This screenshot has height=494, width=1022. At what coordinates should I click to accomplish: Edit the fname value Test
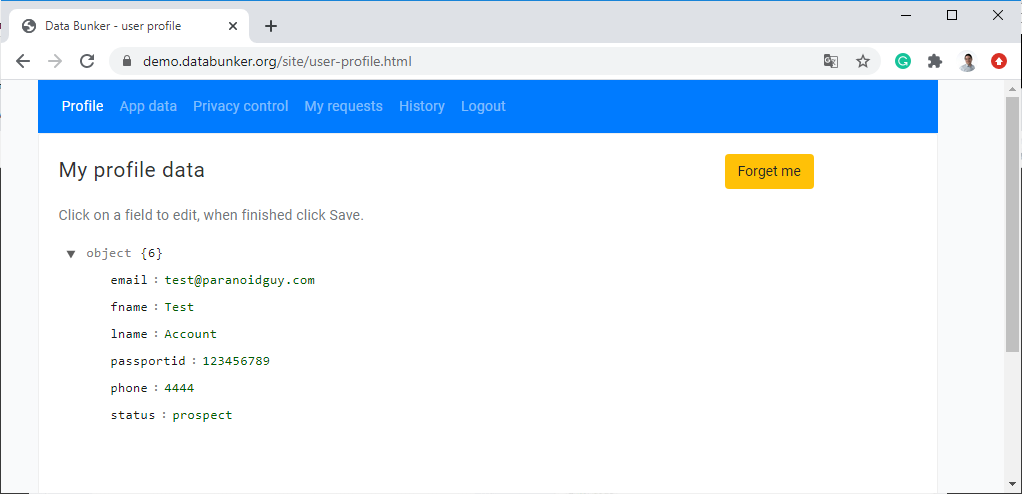click(x=179, y=307)
